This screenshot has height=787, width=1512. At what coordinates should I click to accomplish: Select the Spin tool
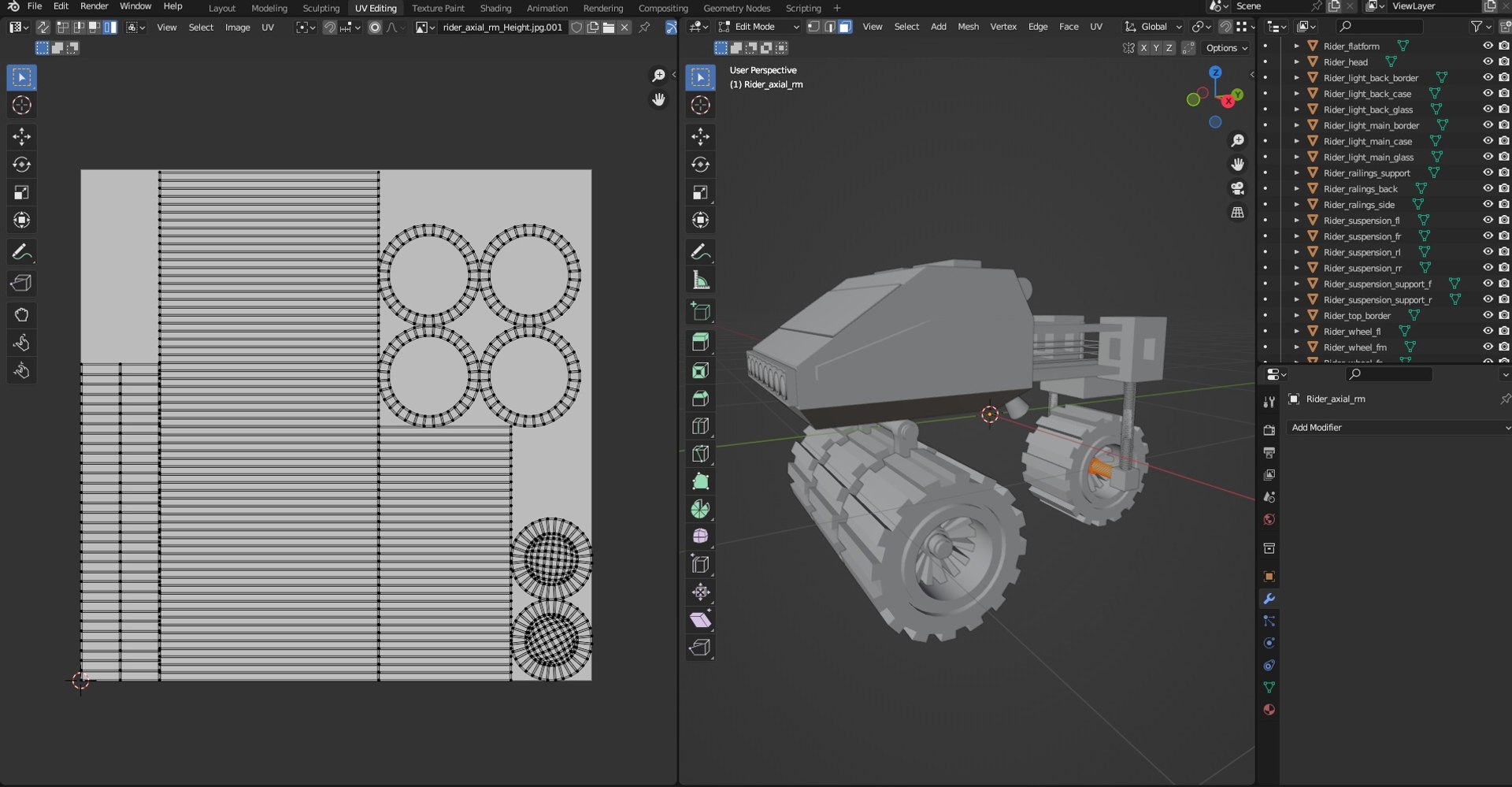pyautogui.click(x=700, y=509)
